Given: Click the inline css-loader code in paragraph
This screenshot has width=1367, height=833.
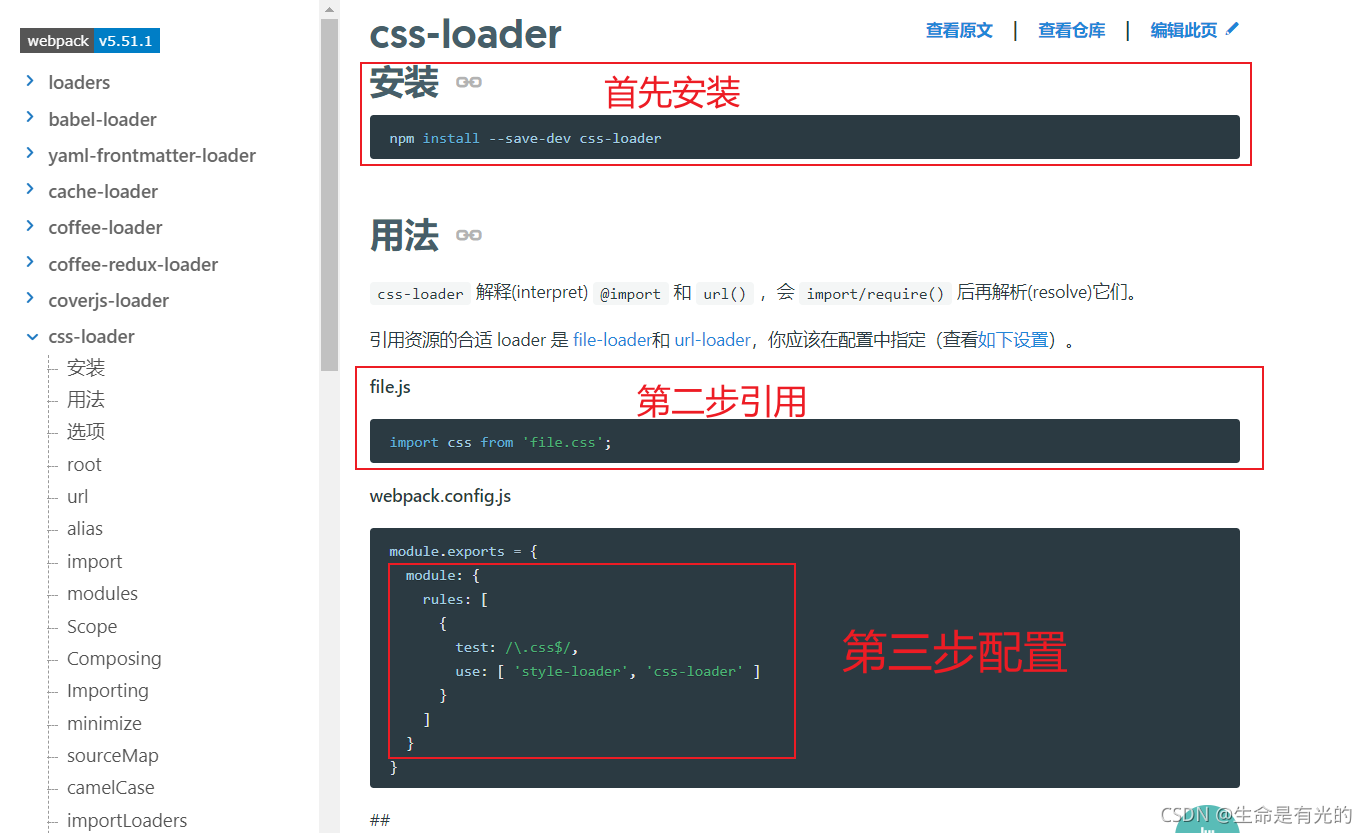Looking at the screenshot, I should tap(420, 294).
